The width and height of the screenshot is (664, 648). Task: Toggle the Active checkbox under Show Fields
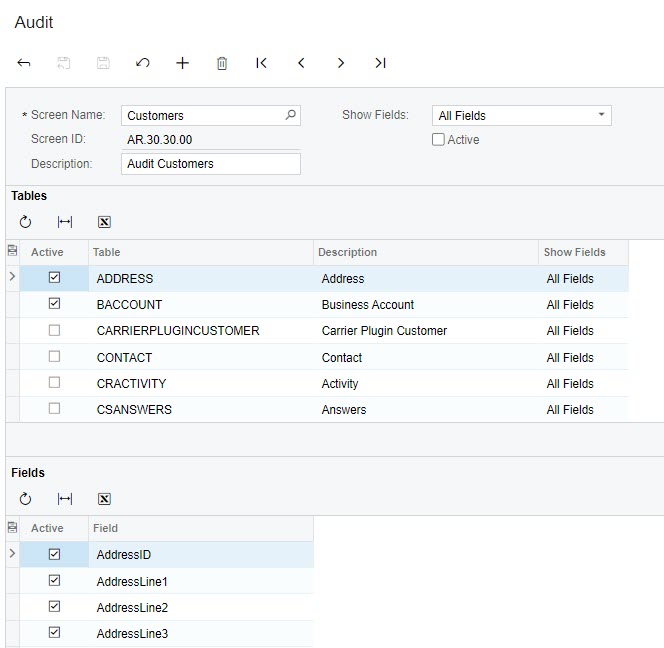pyautogui.click(x=438, y=139)
